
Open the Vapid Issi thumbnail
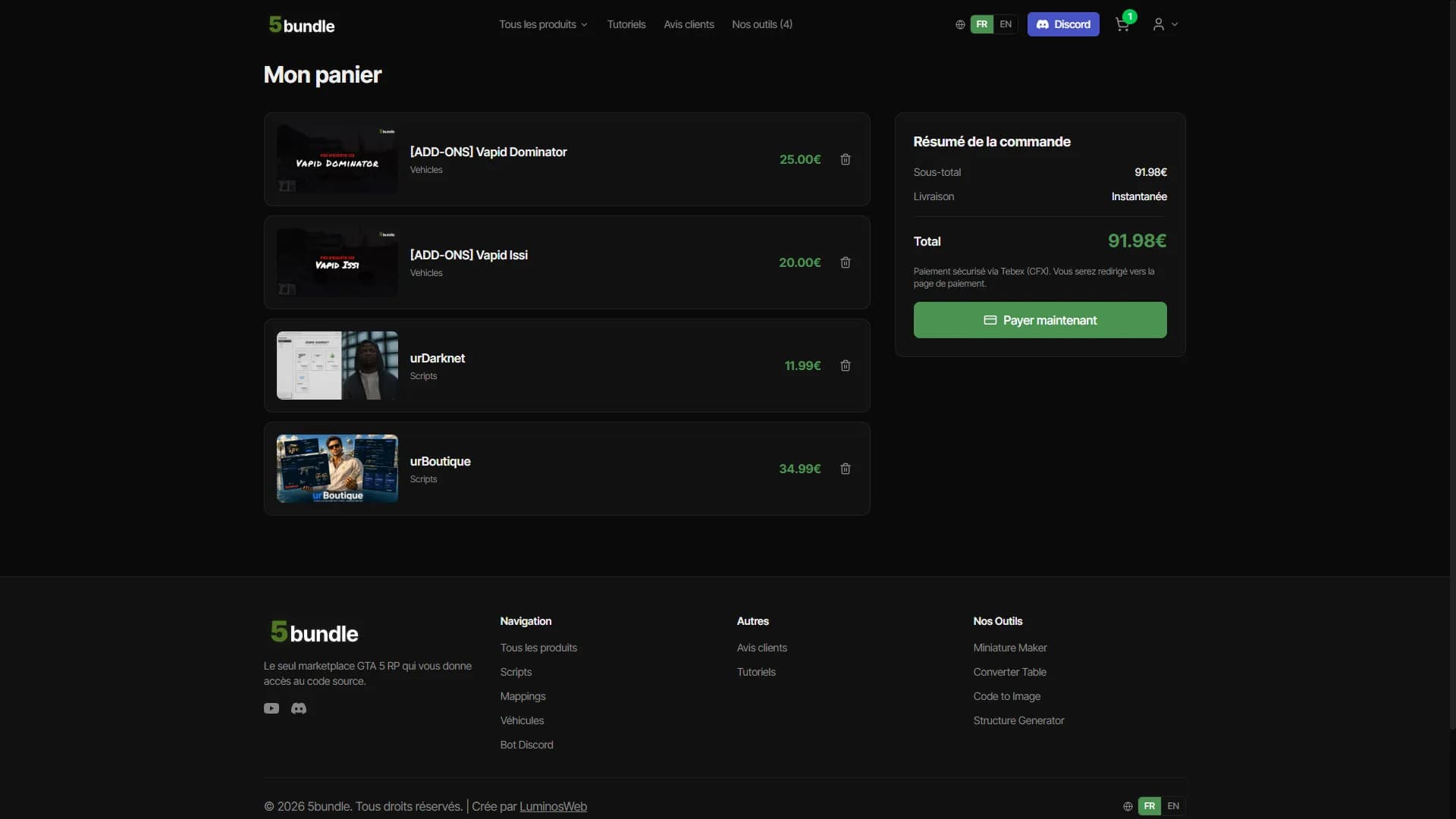337,262
